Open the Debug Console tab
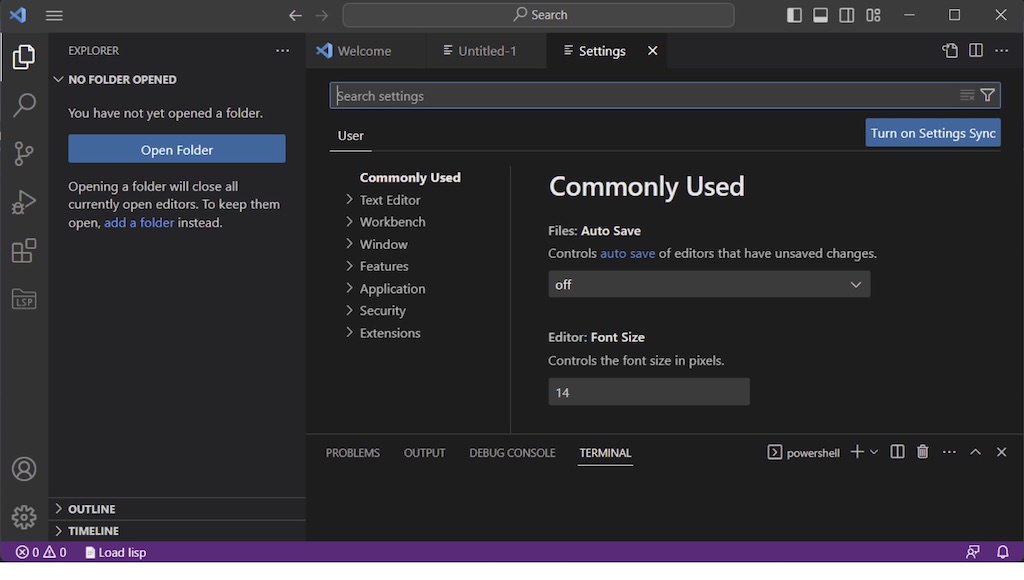This screenshot has height=580, width=1024. (x=512, y=453)
